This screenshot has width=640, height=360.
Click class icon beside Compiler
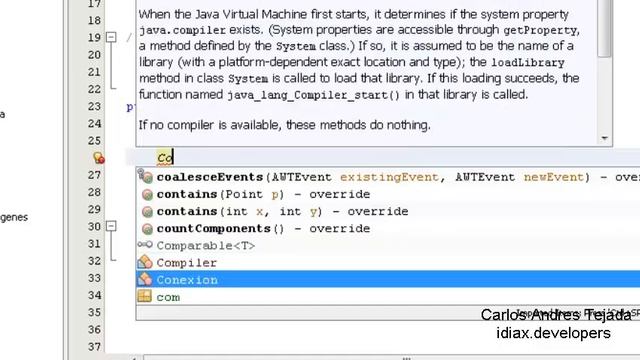point(145,262)
